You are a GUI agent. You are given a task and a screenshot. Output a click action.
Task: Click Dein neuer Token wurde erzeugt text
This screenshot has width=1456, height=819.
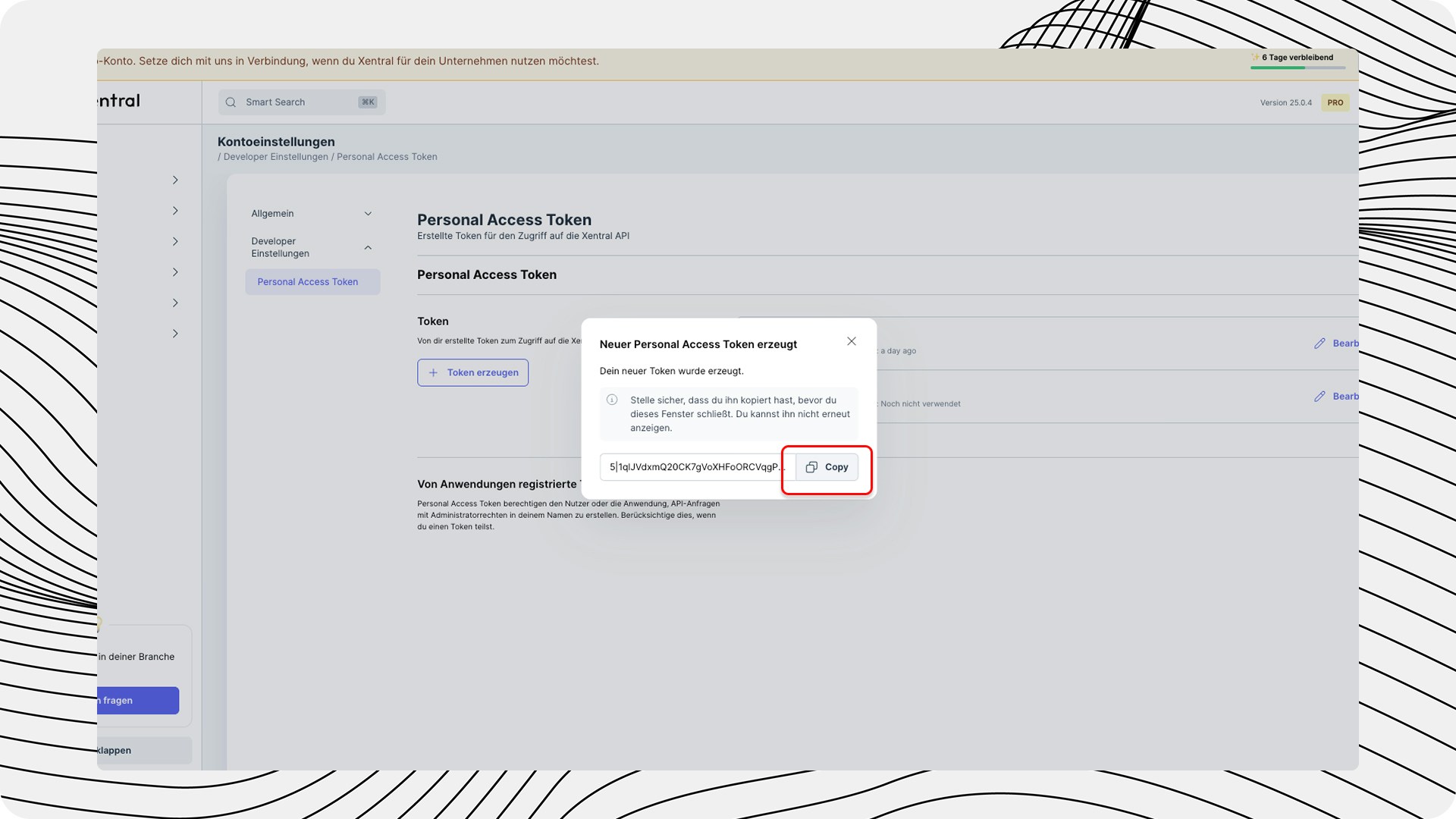click(x=671, y=371)
